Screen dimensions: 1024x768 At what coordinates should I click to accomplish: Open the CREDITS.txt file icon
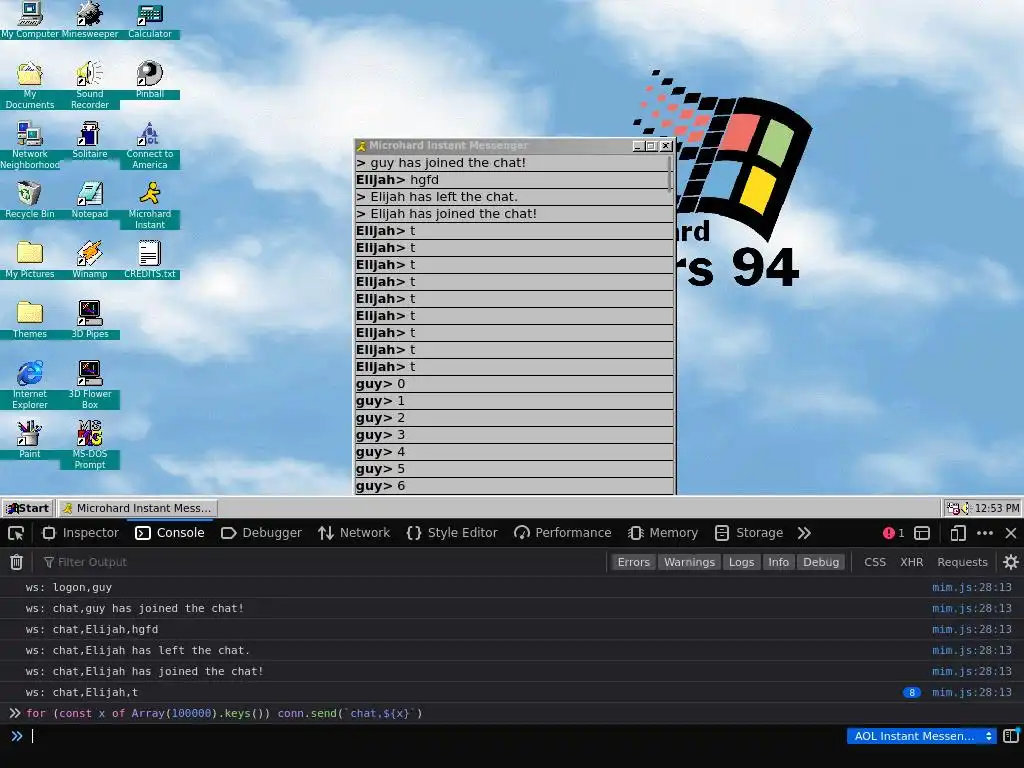click(150, 260)
